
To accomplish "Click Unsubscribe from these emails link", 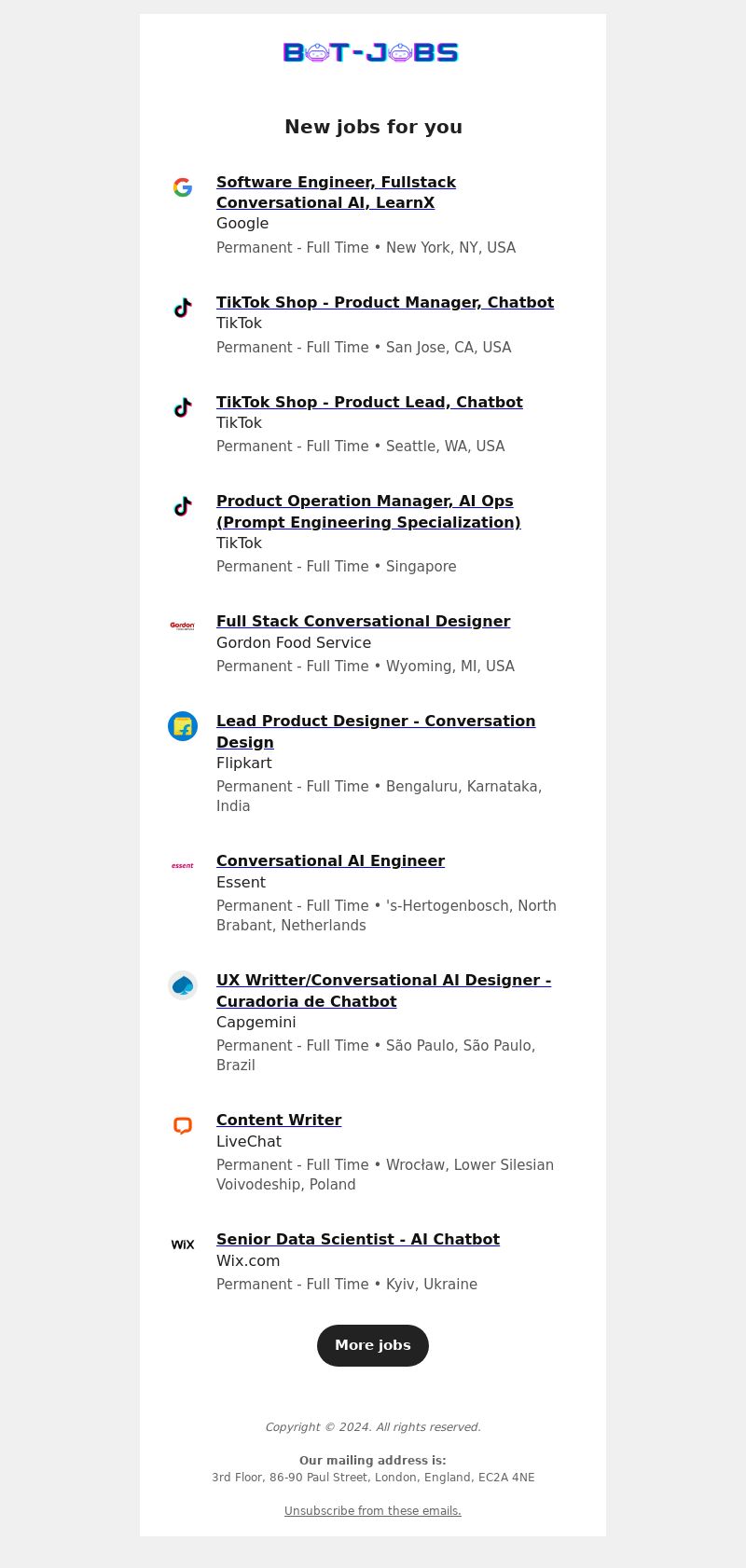I will (373, 1511).
